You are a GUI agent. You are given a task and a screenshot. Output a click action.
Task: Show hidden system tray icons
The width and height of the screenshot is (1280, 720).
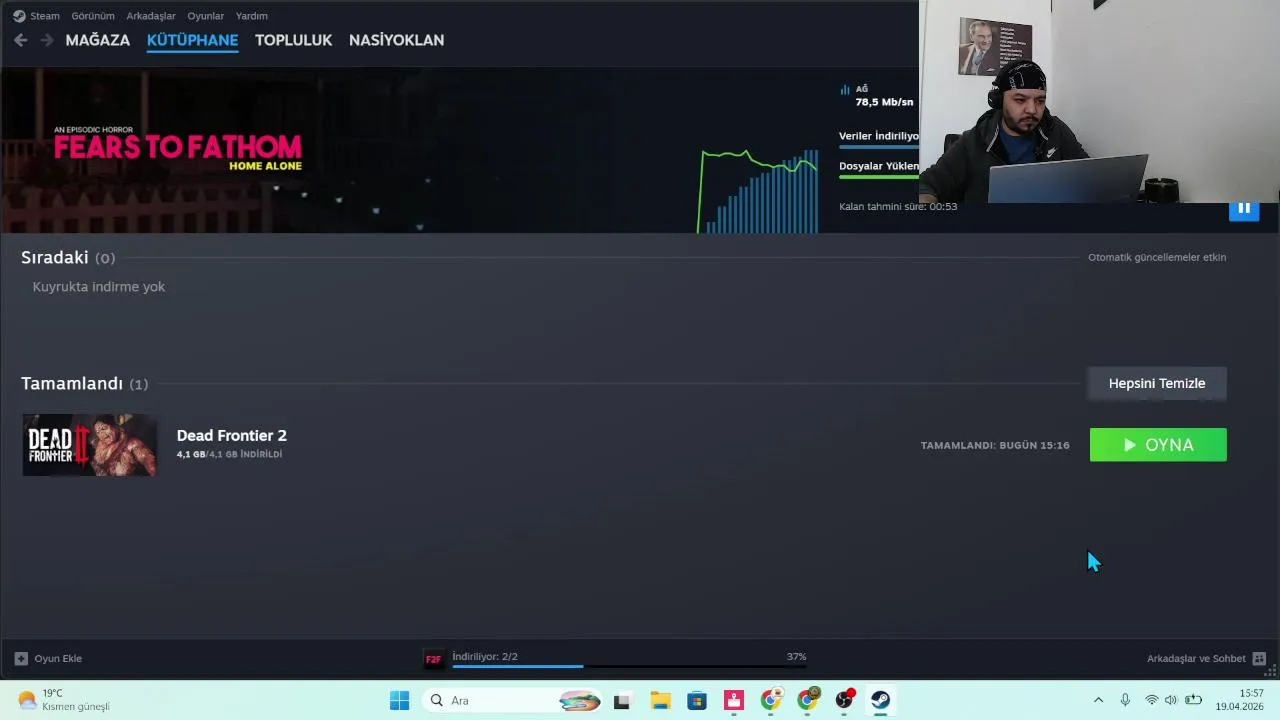(x=1098, y=700)
